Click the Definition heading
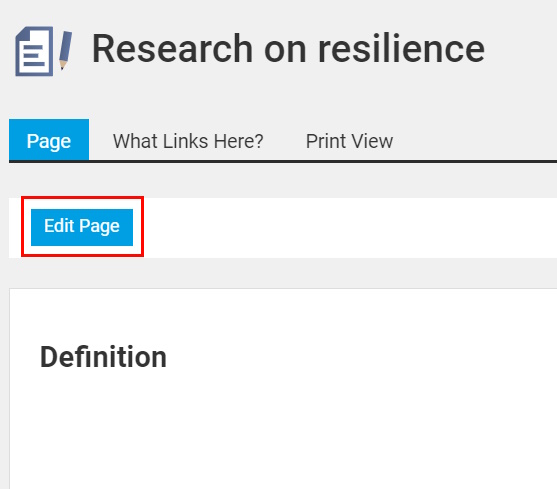Screen dimensions: 557x489 click(103, 357)
